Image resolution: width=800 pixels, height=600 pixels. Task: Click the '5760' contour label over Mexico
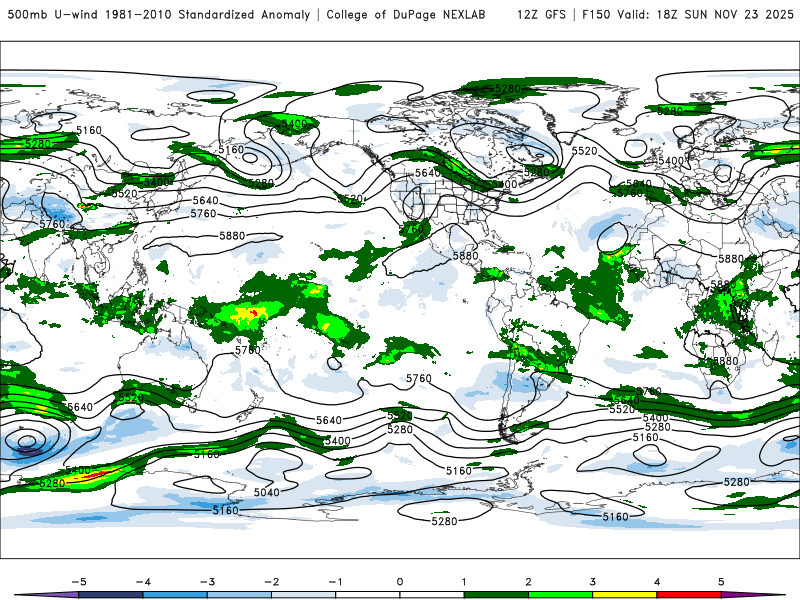(x=411, y=229)
